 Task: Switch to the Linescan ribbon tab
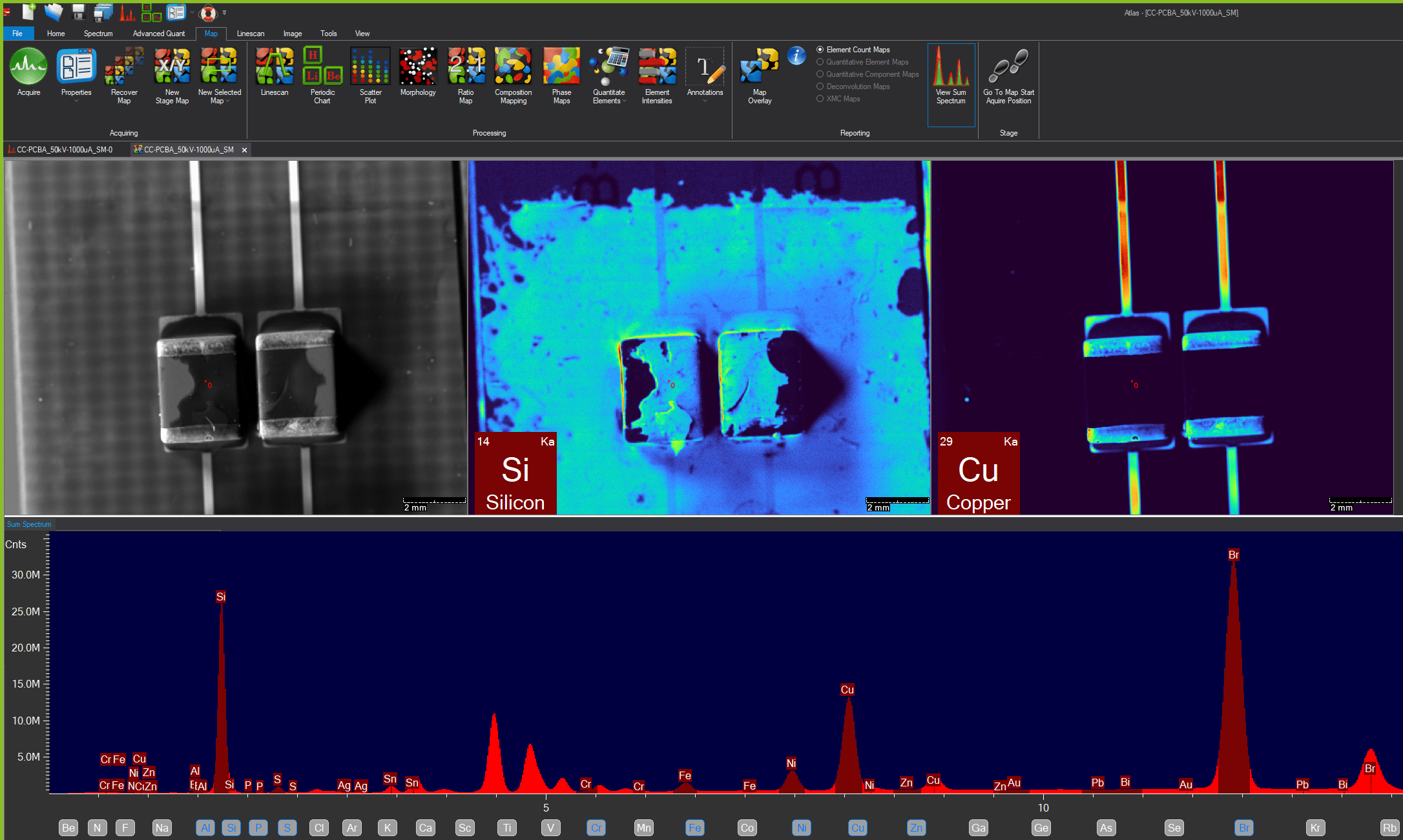(x=250, y=34)
